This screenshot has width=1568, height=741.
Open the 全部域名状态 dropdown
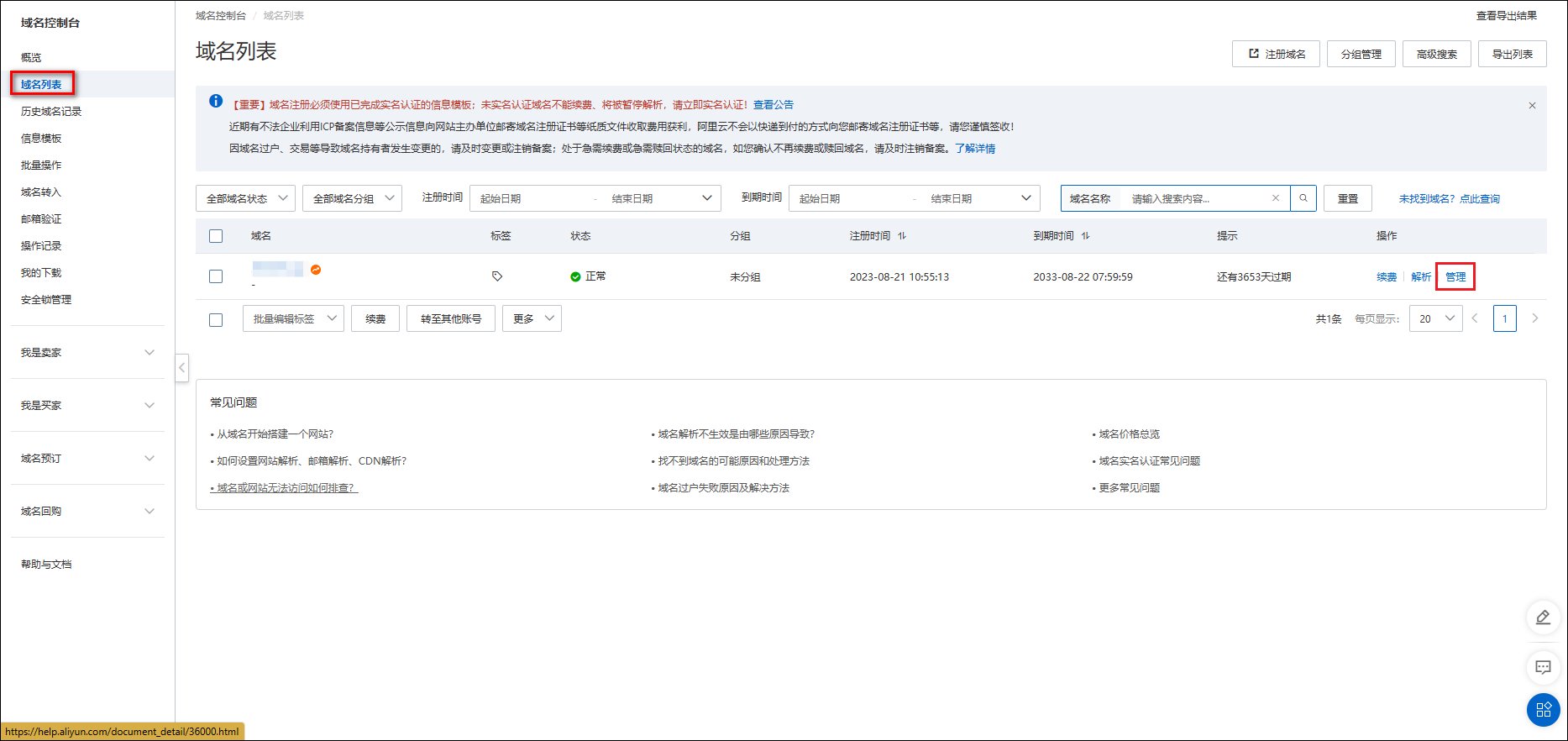245,198
